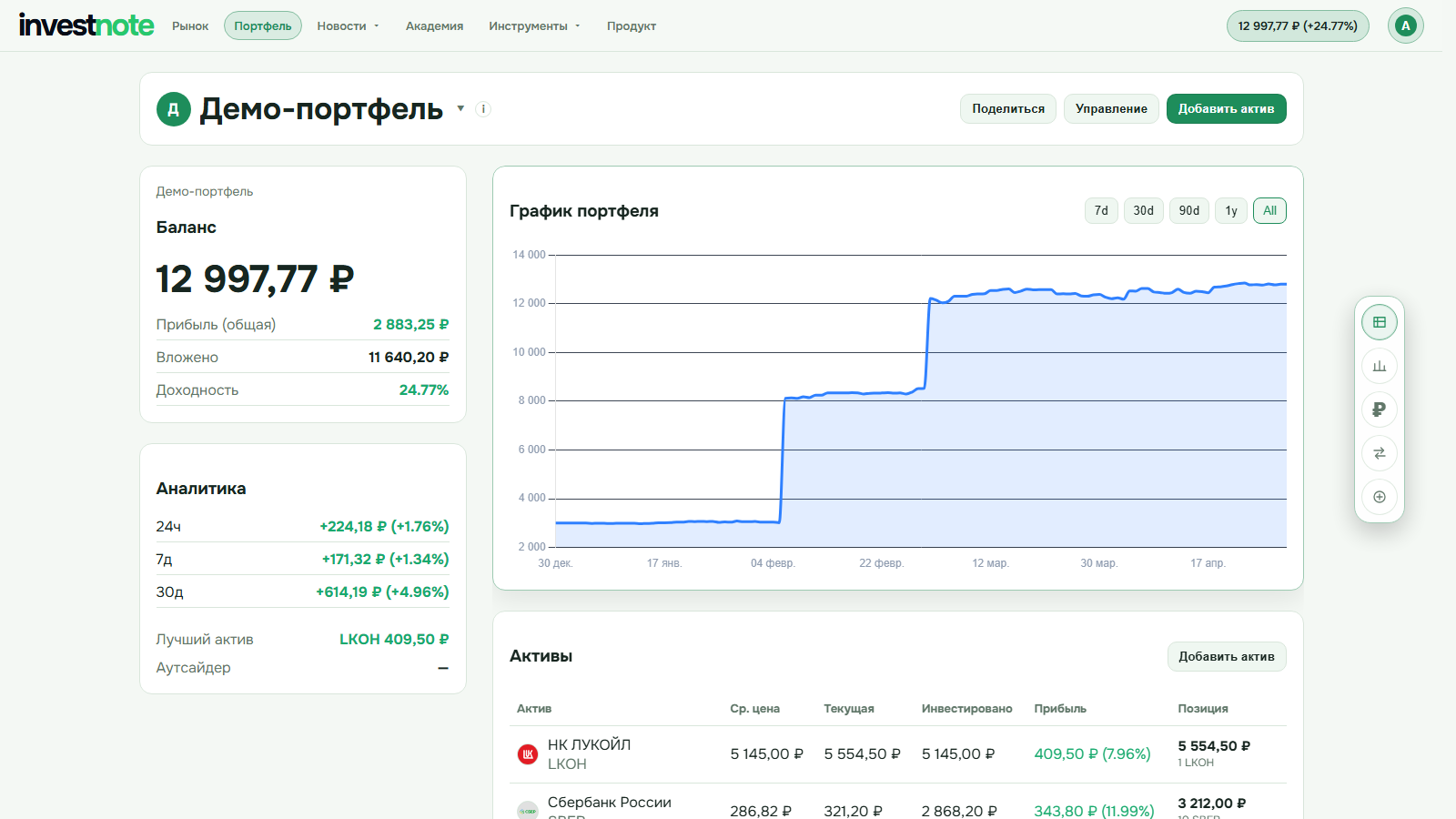1456x819 pixels.
Task: Click Добавить актив in the Активы section
Action: click(x=1227, y=657)
